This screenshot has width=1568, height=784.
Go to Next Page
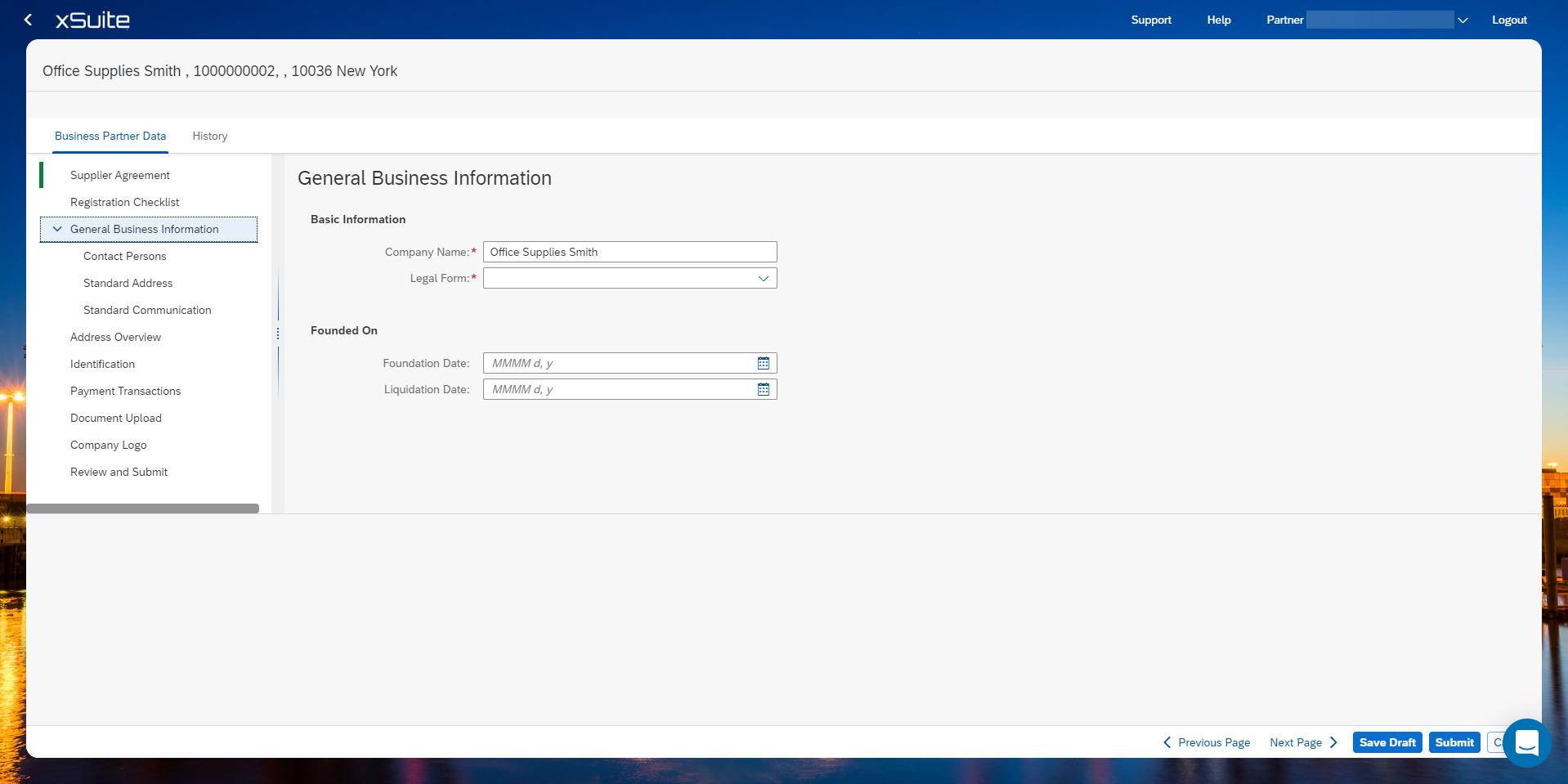(1303, 742)
